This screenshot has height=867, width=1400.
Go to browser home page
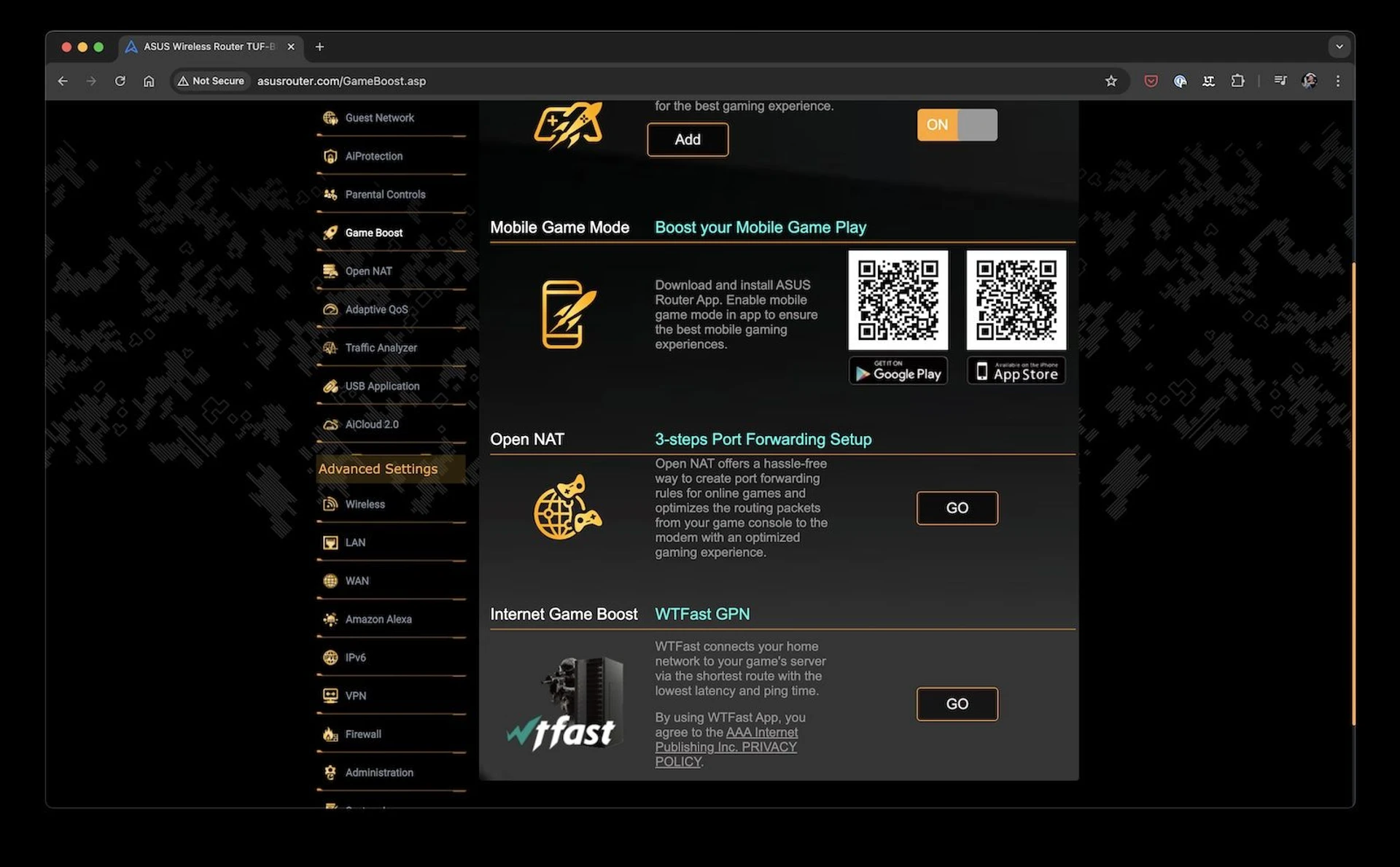(x=149, y=81)
